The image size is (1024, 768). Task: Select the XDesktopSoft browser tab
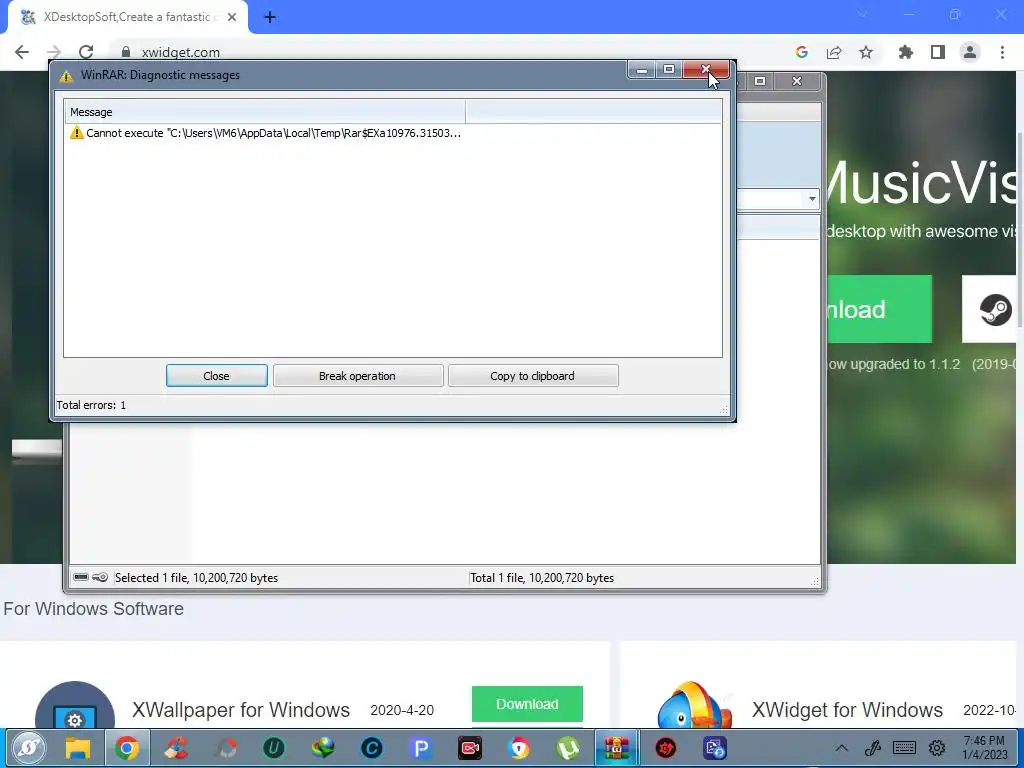tap(127, 18)
